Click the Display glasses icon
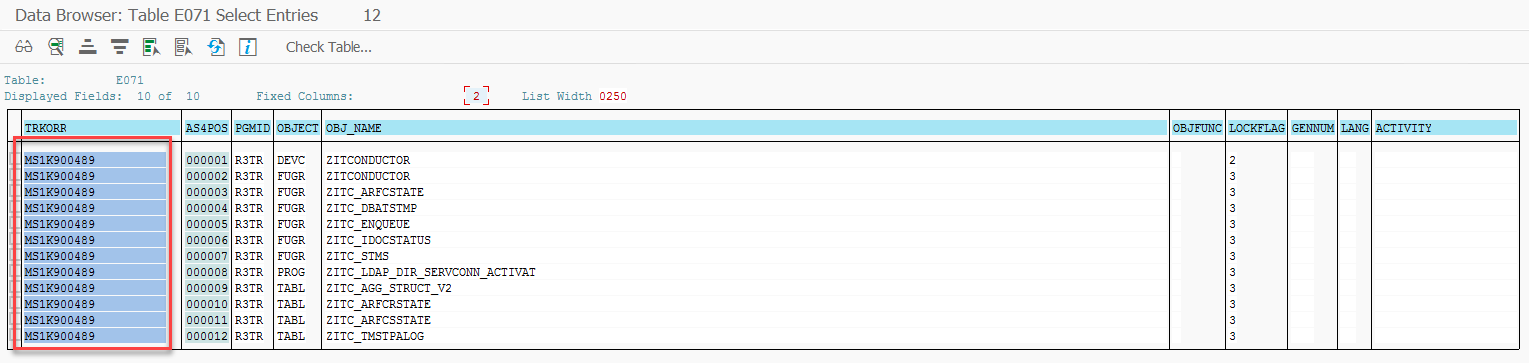Viewport: 1529px width, 363px height. tap(24, 47)
